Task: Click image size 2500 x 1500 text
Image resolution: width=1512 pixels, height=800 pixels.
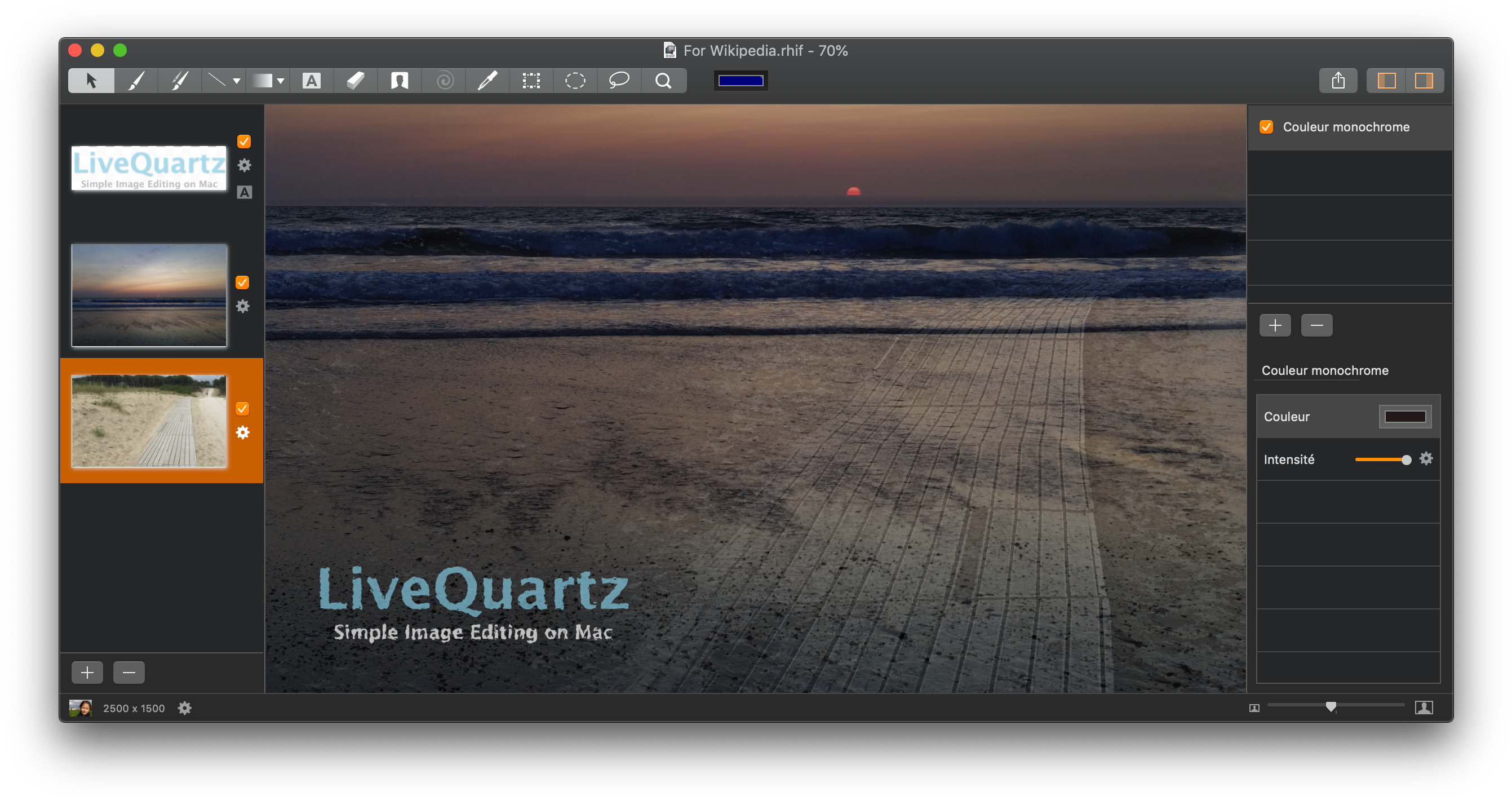Action: 134,708
